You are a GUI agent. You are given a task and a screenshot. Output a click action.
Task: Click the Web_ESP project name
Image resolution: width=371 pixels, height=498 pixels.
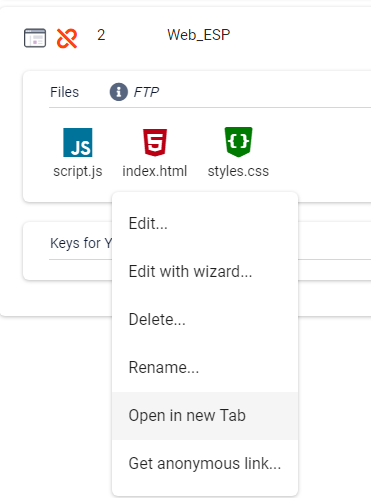199,35
